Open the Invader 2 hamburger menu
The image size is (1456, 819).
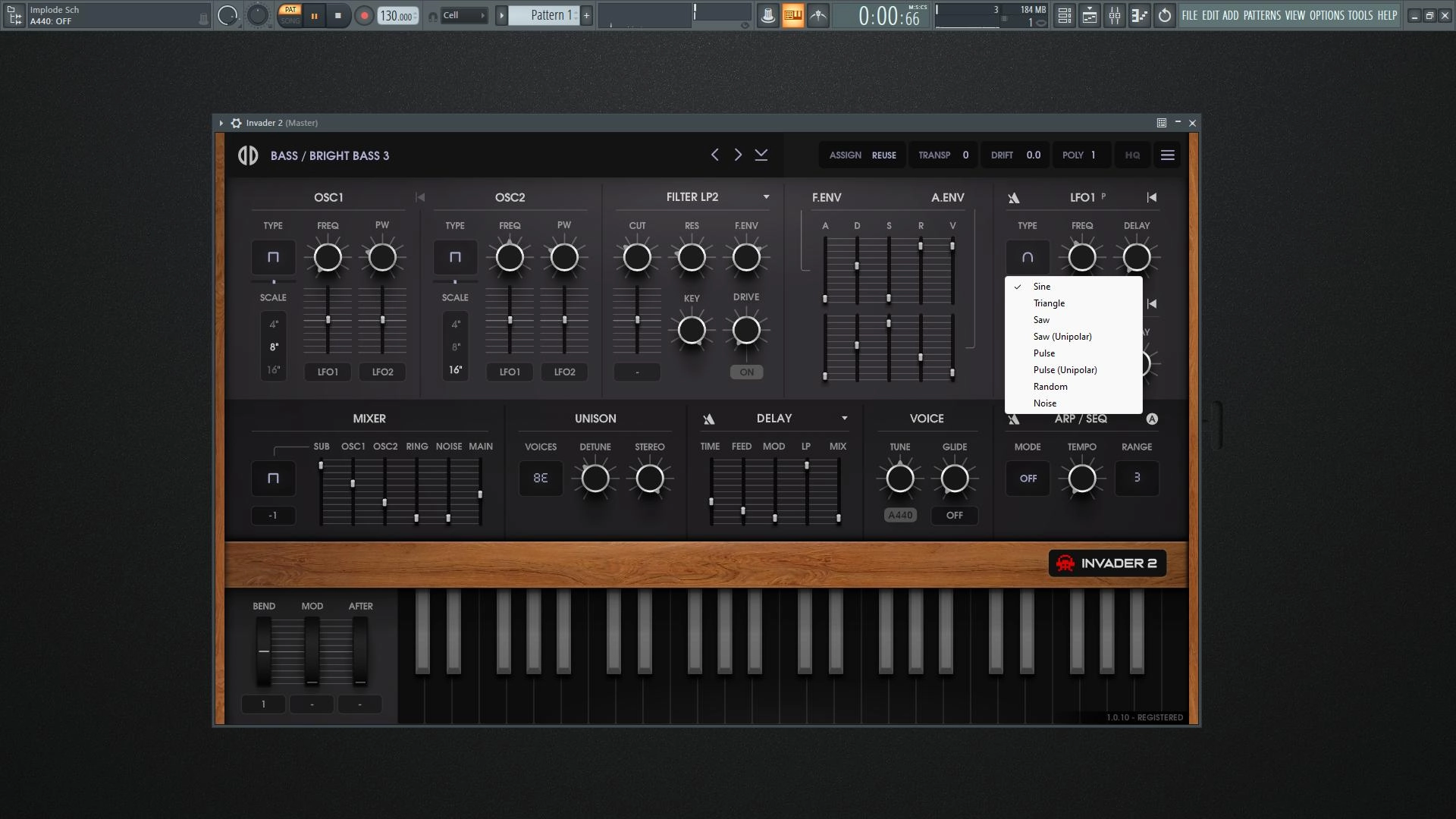1168,155
